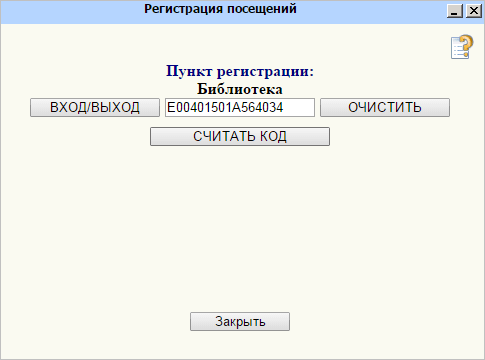Screen dimensions: 485x360
Task: Minimize the Регистрация посещений window
Action: 455,11
